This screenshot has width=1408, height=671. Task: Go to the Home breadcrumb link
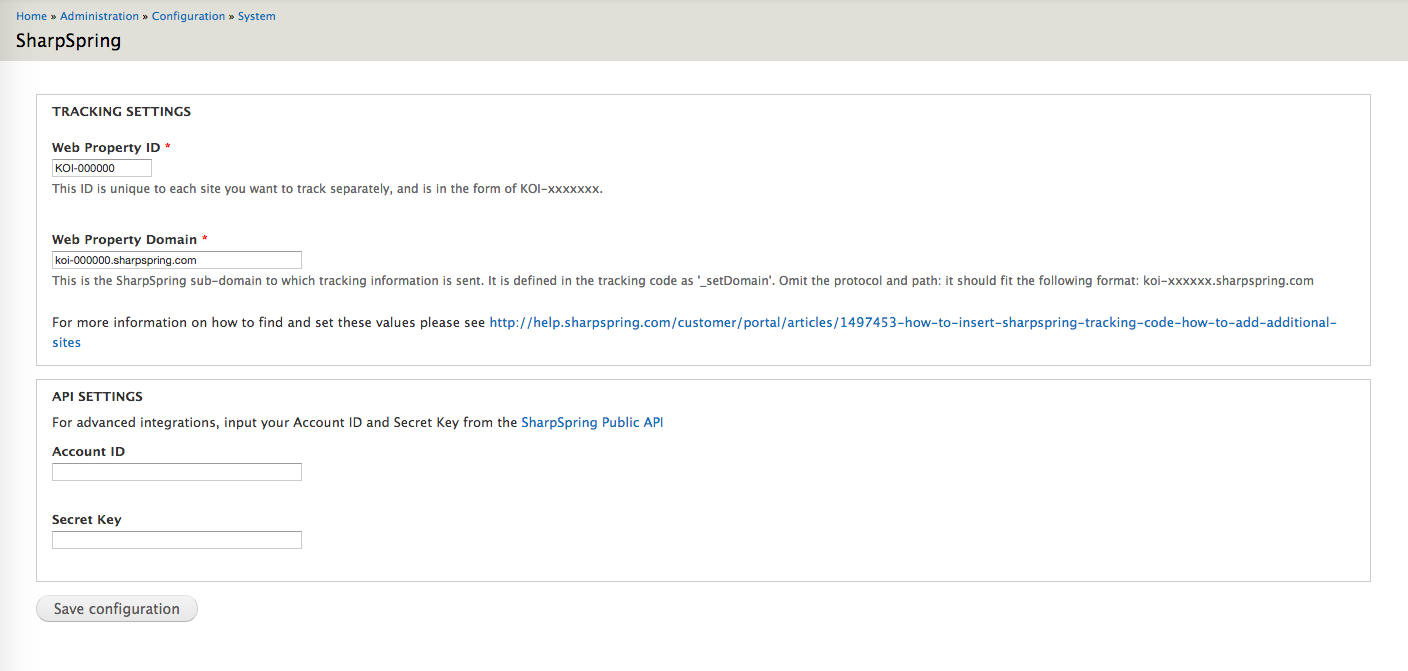click(x=31, y=16)
